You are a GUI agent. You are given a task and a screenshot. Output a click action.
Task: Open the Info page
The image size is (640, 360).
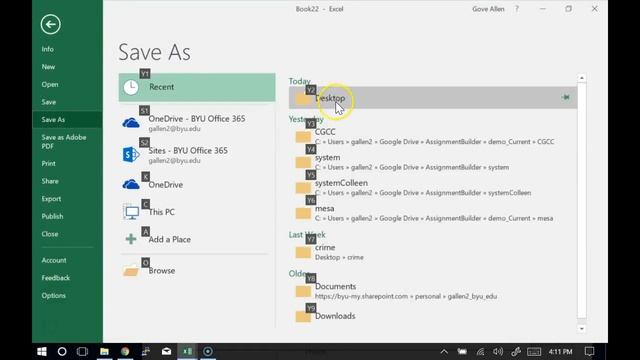(x=47, y=49)
